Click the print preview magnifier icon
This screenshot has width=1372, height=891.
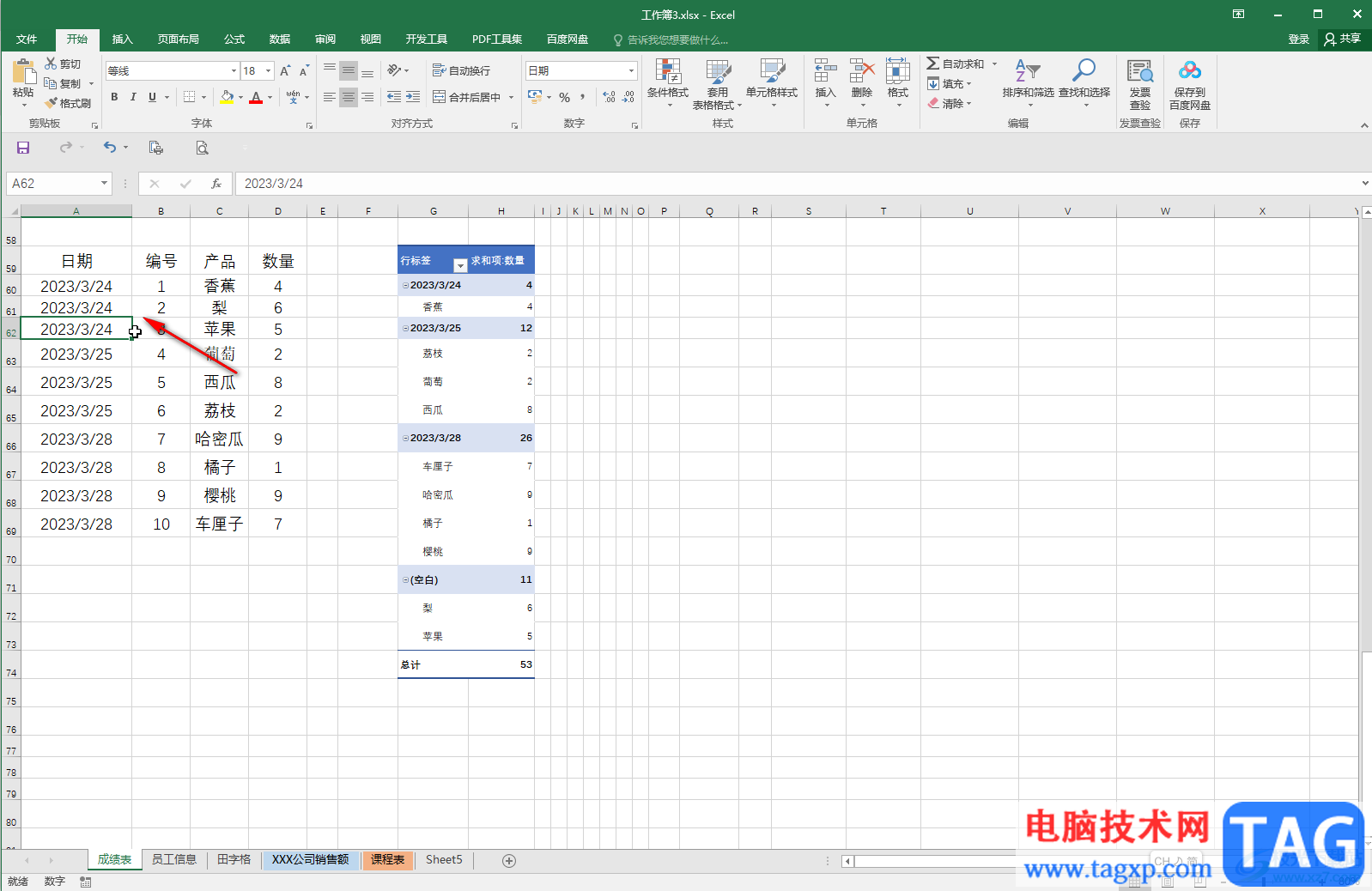pos(202,148)
